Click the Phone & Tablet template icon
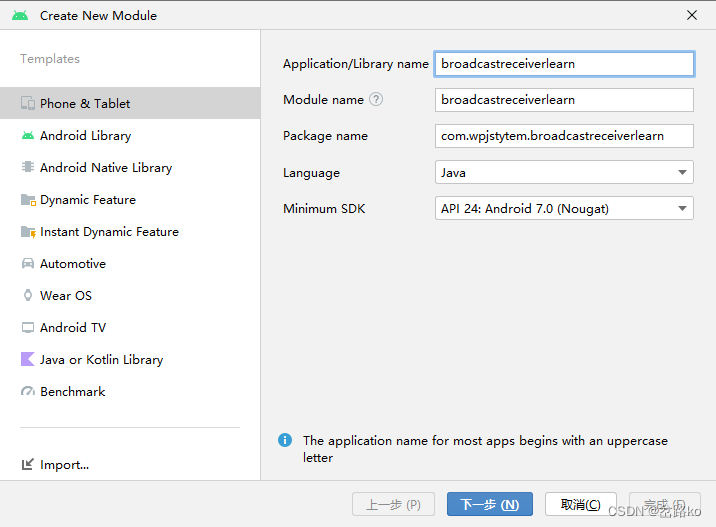Image resolution: width=716 pixels, height=527 pixels. tap(28, 103)
